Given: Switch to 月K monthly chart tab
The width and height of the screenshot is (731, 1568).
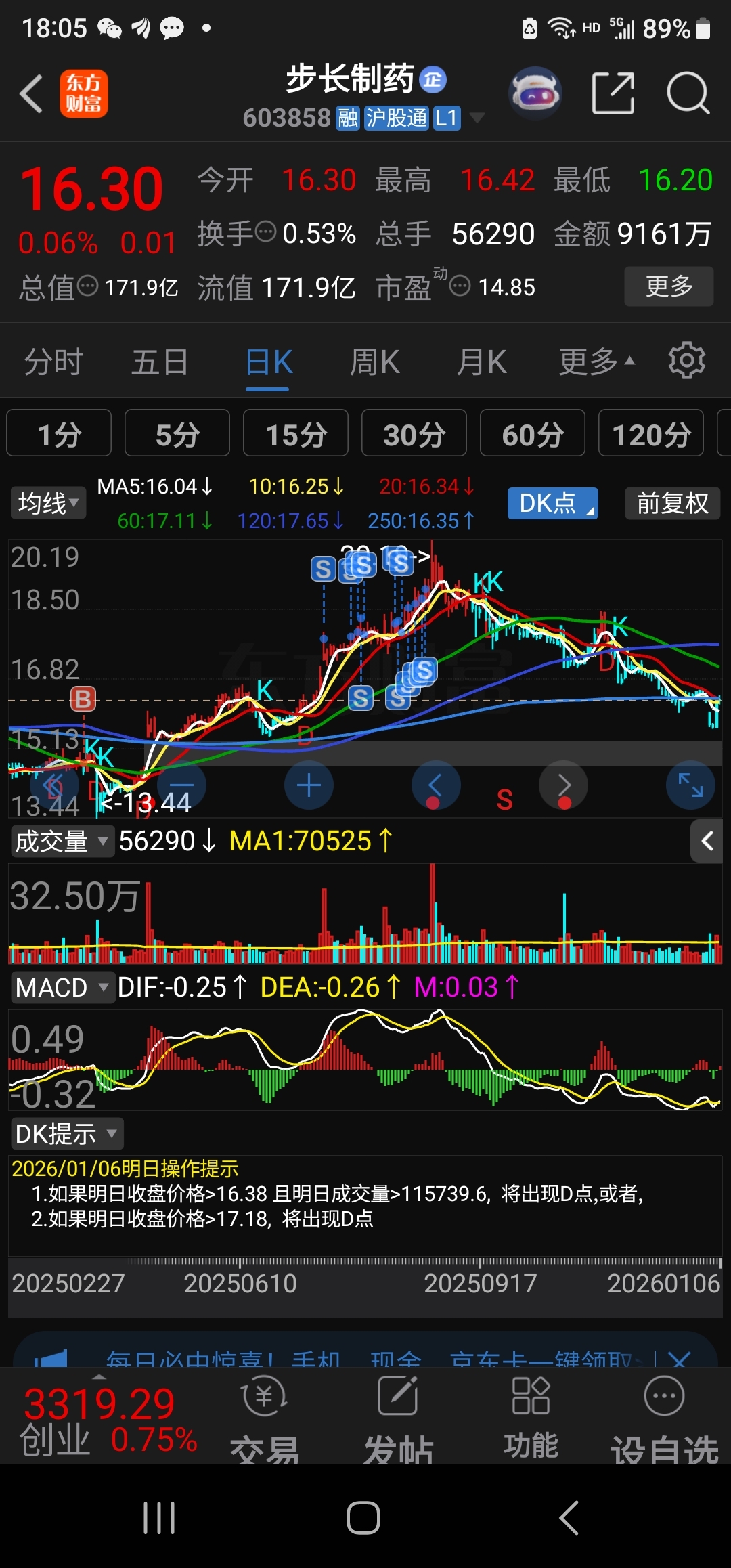Looking at the screenshot, I should tap(481, 362).
